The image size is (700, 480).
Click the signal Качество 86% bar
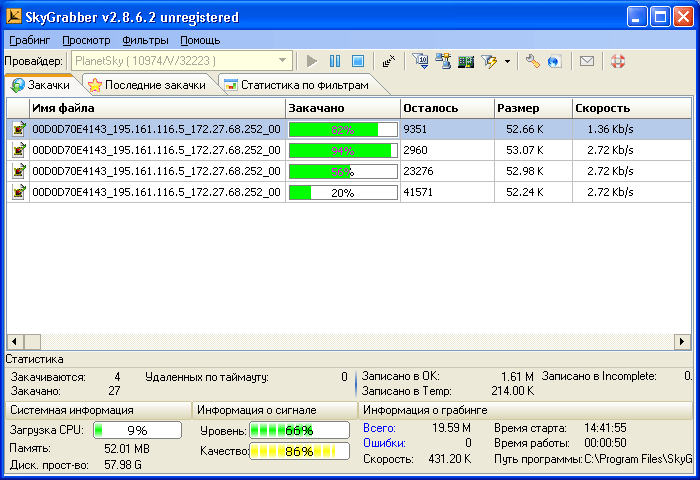coord(299,451)
